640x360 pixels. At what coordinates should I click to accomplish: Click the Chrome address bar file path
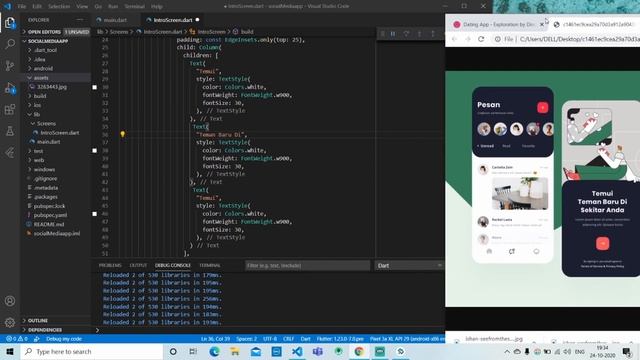pyautogui.click(x=580, y=39)
